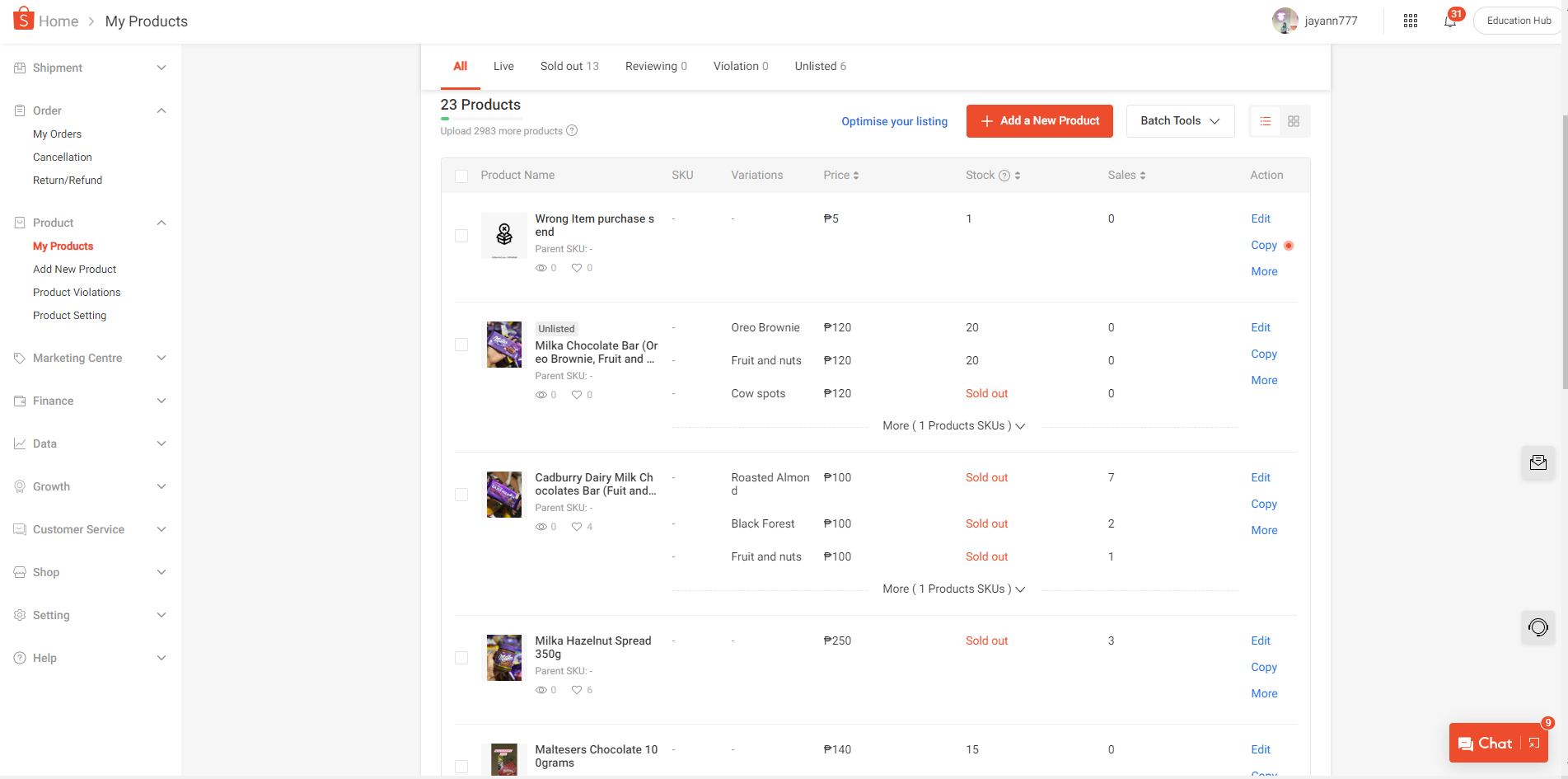Open Cadburry Dairy Milk product thumbnail
Viewport: 1568px width, 779px height.
[503, 494]
